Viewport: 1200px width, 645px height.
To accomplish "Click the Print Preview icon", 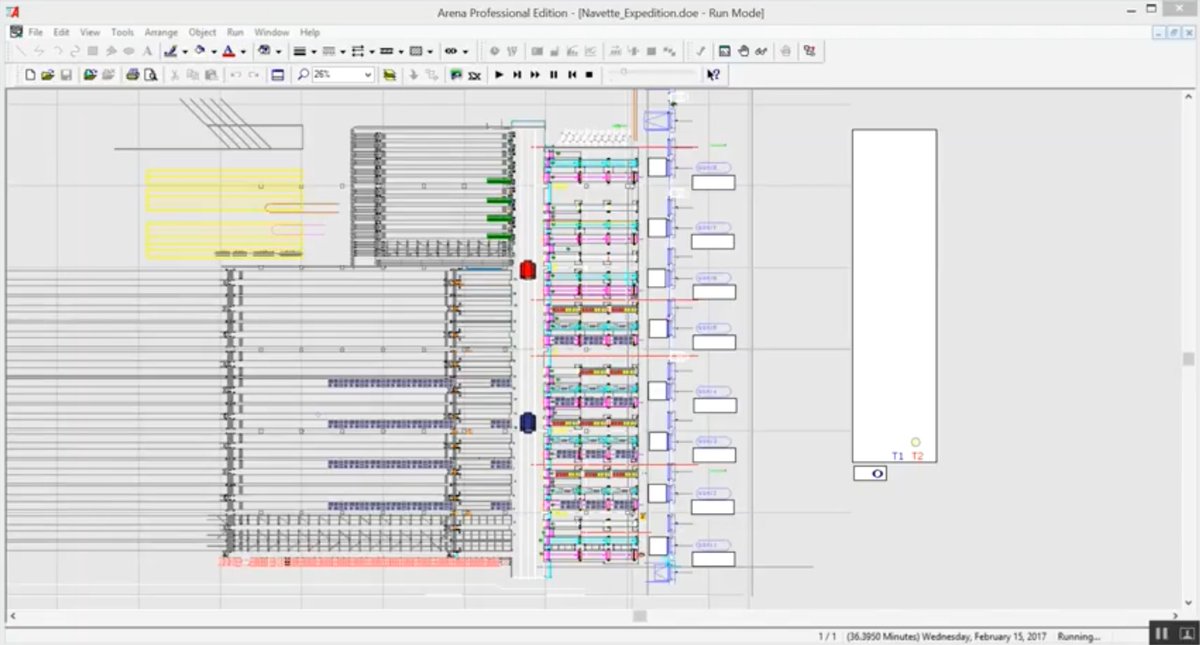I will click(150, 74).
